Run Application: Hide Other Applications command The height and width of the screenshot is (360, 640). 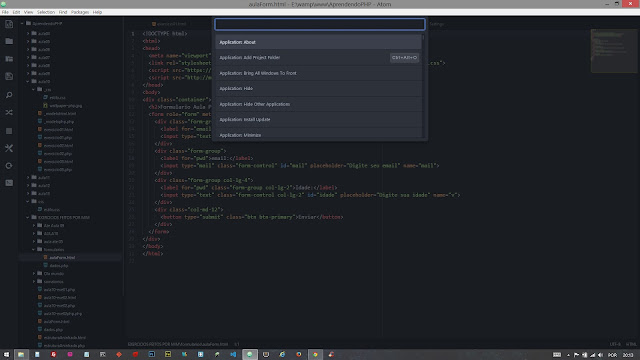(318, 104)
